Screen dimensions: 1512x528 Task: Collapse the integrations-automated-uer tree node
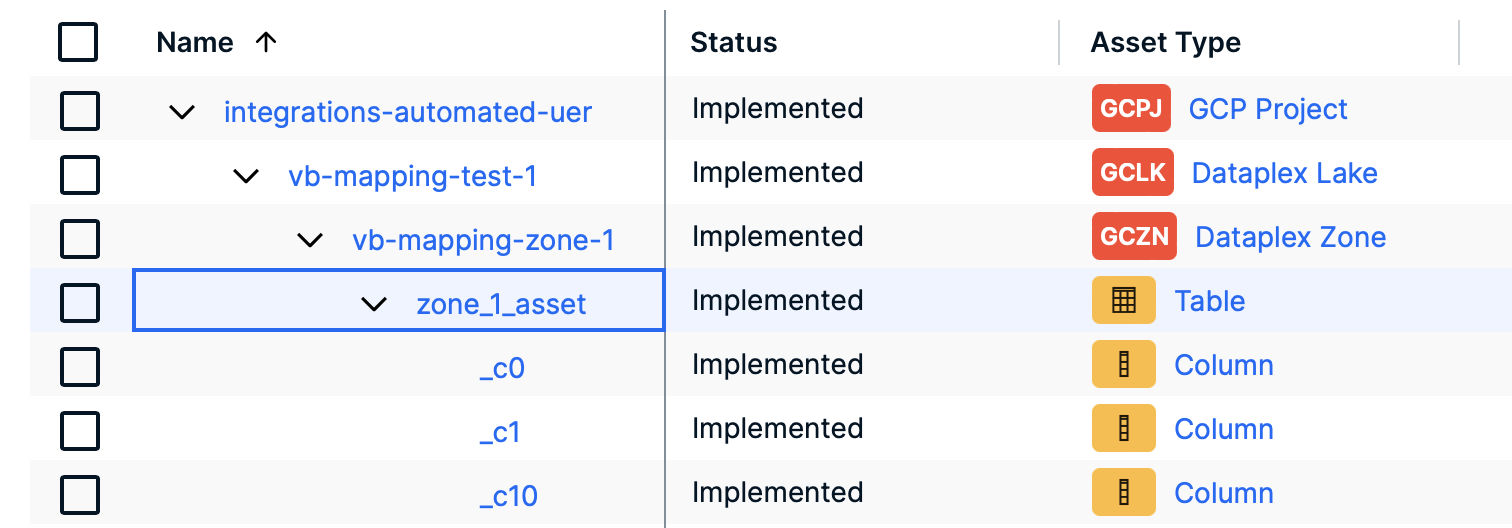coord(182,112)
